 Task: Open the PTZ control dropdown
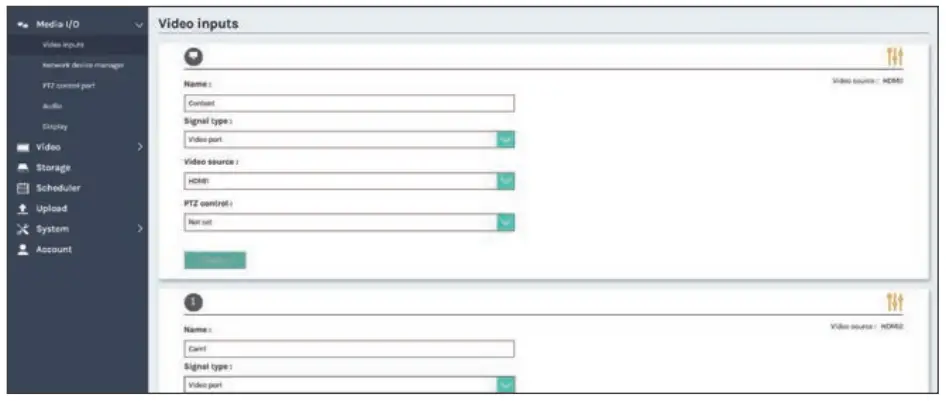506,222
